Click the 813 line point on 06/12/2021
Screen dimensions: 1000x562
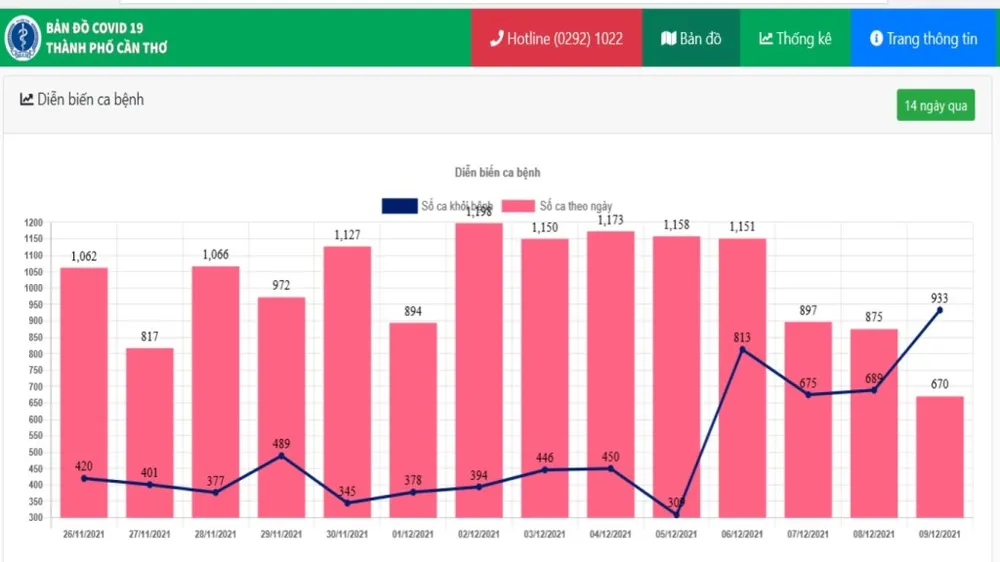pyautogui.click(x=741, y=349)
